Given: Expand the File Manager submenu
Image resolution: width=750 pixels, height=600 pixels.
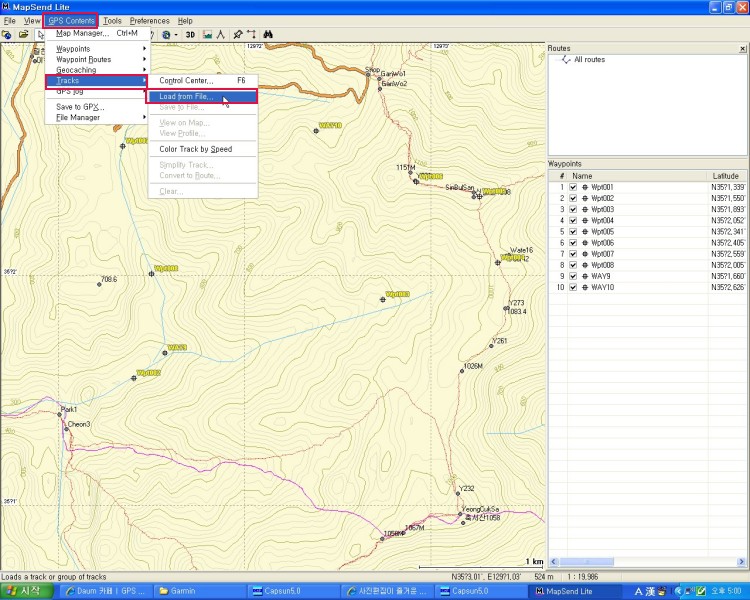Looking at the screenshot, I should 97,117.
